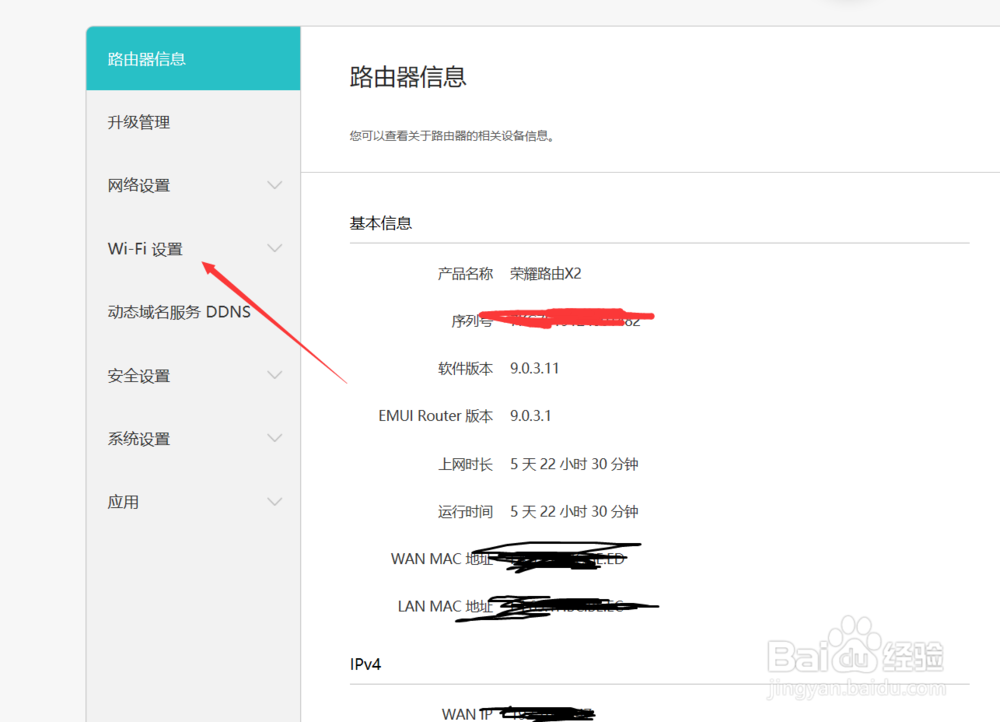The image size is (1000, 722).
Task: Click the 软件版本 label
Action: (x=465, y=368)
